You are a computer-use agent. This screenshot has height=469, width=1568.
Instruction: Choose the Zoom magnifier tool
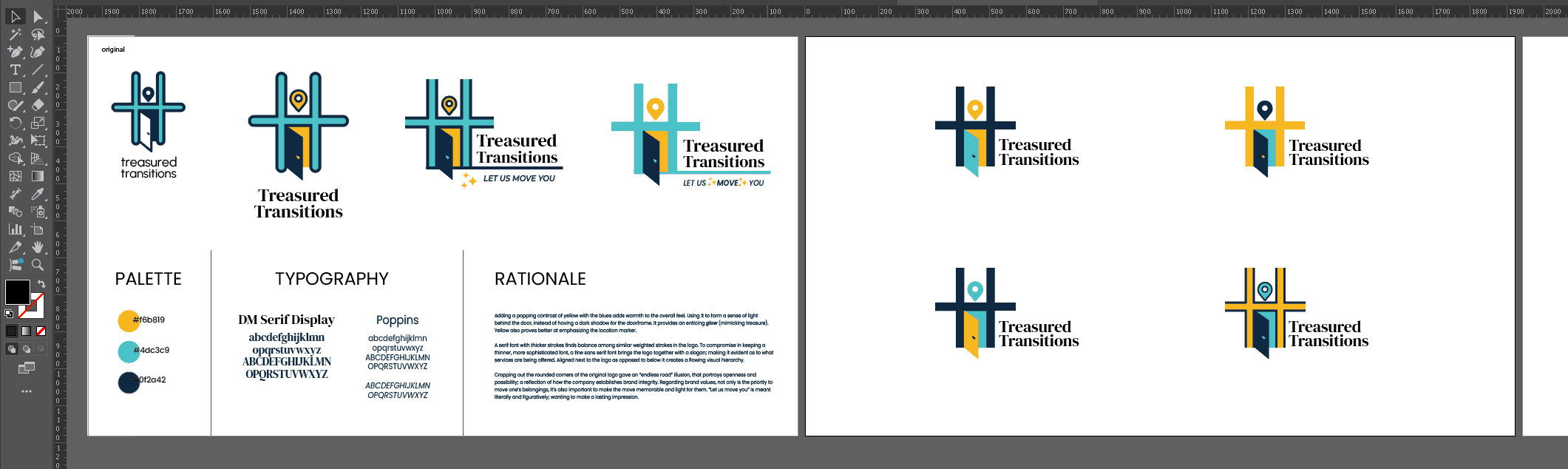coord(38,265)
